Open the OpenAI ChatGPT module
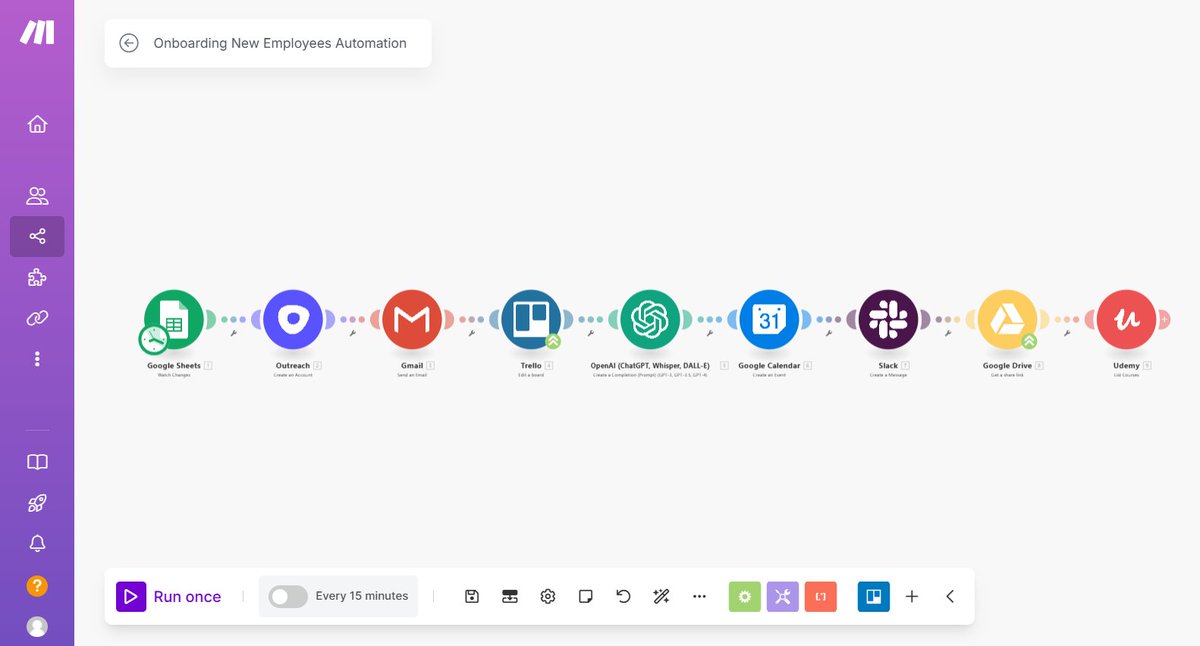 pos(650,319)
